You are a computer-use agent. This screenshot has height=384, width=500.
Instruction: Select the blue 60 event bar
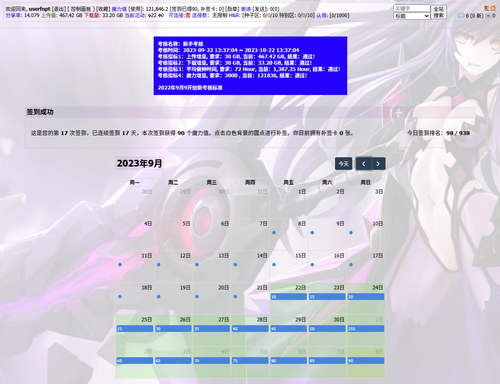tap(135, 361)
